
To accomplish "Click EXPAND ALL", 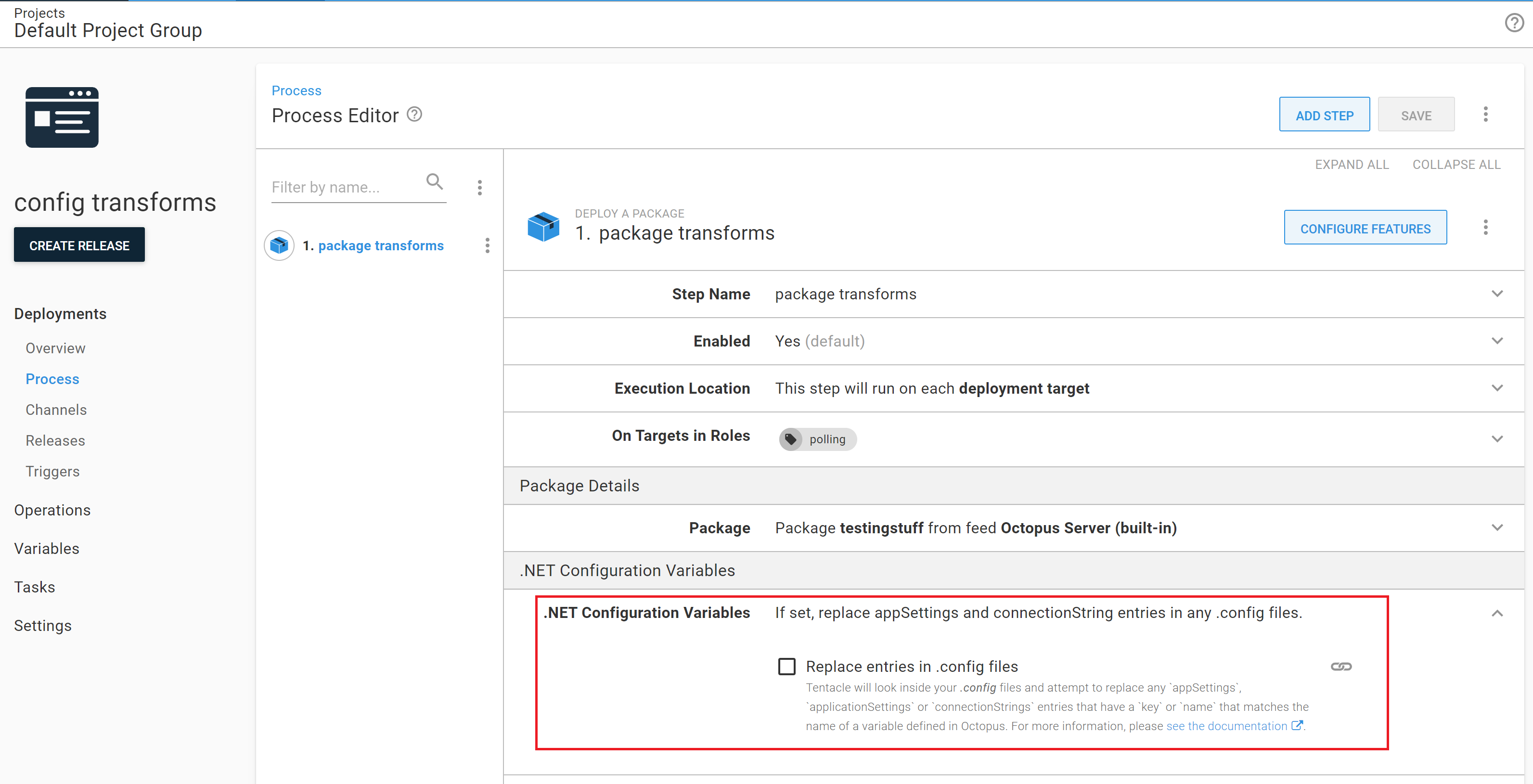I will [1352, 165].
